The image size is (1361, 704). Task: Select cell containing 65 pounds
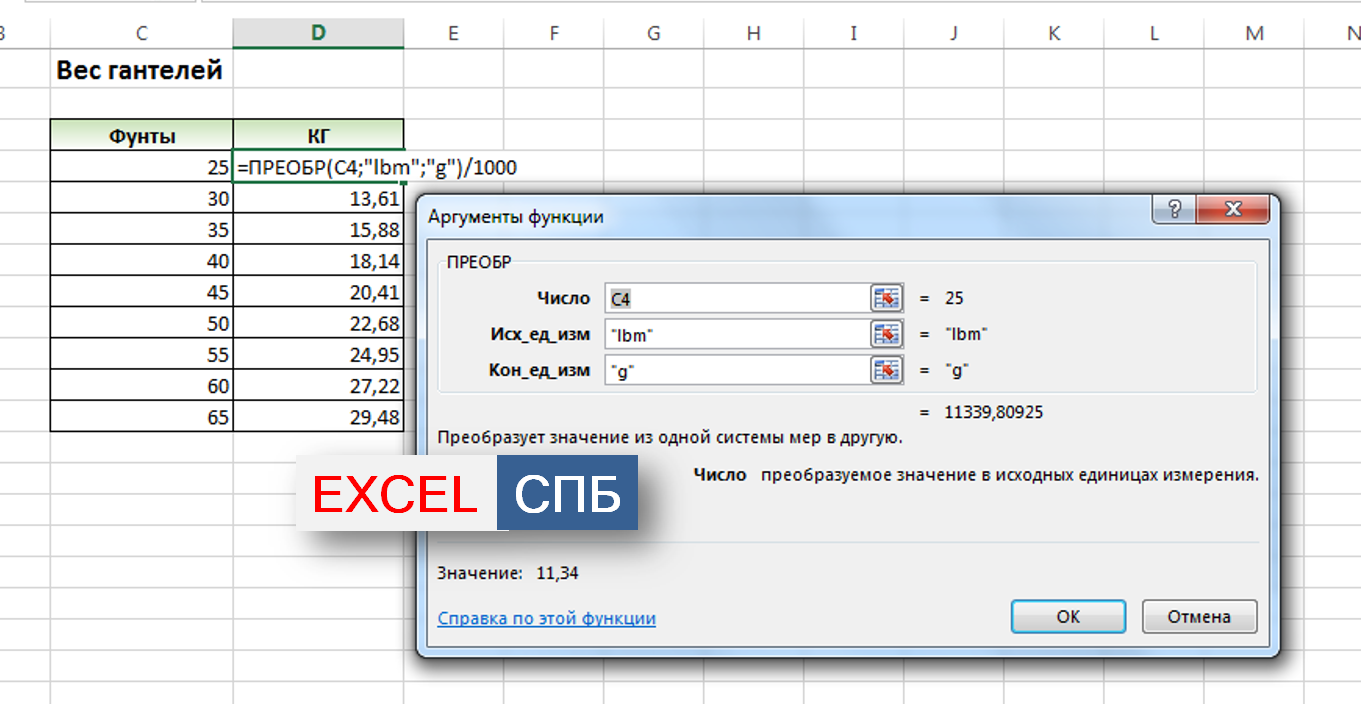pos(141,417)
